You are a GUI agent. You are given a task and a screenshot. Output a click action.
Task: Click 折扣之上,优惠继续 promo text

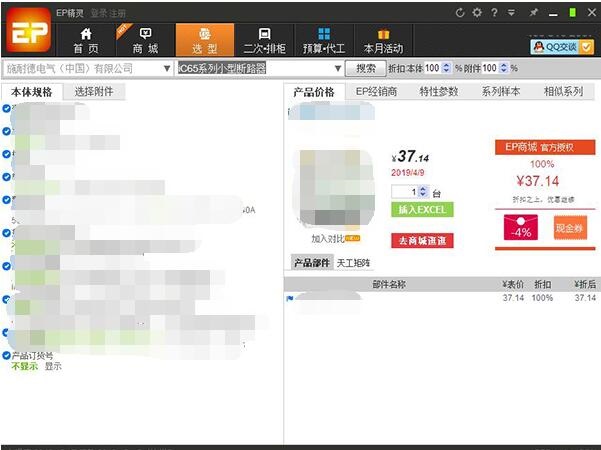pyautogui.click(x=544, y=200)
